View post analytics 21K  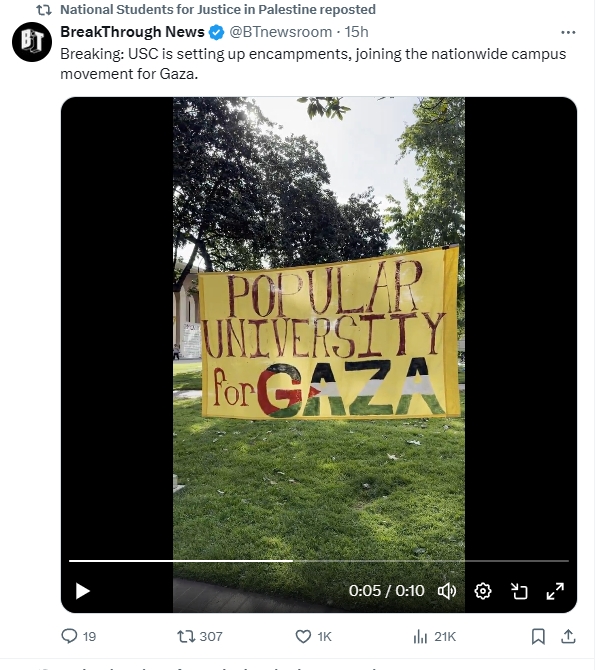421,636
